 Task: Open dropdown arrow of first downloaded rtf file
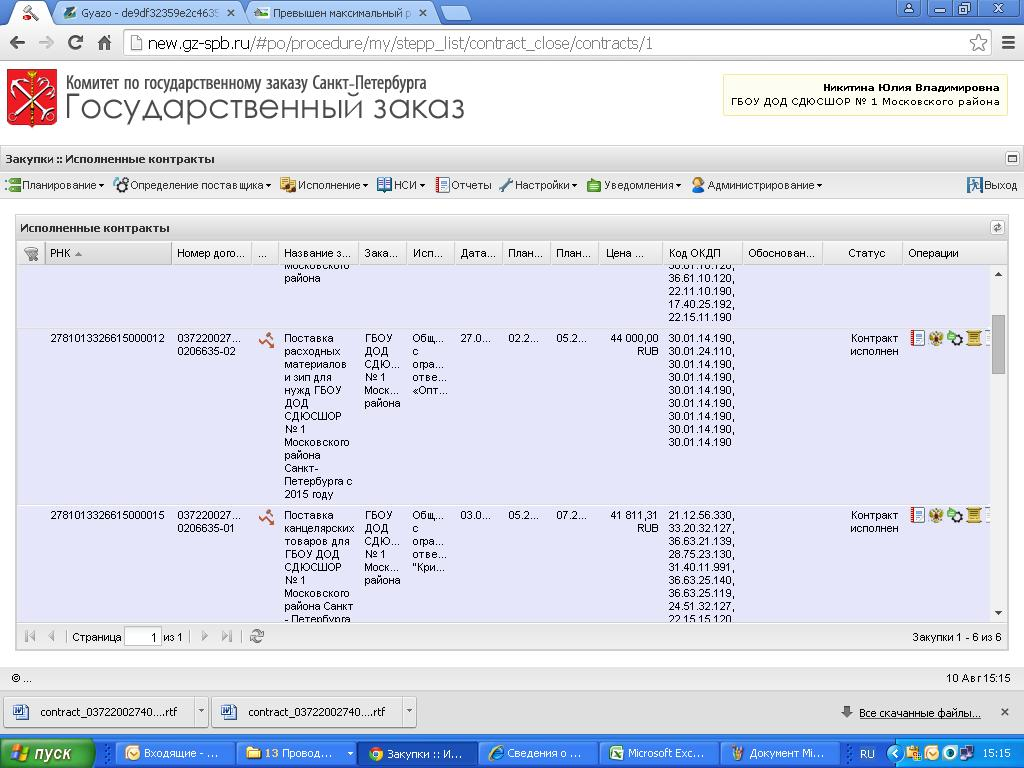point(201,711)
